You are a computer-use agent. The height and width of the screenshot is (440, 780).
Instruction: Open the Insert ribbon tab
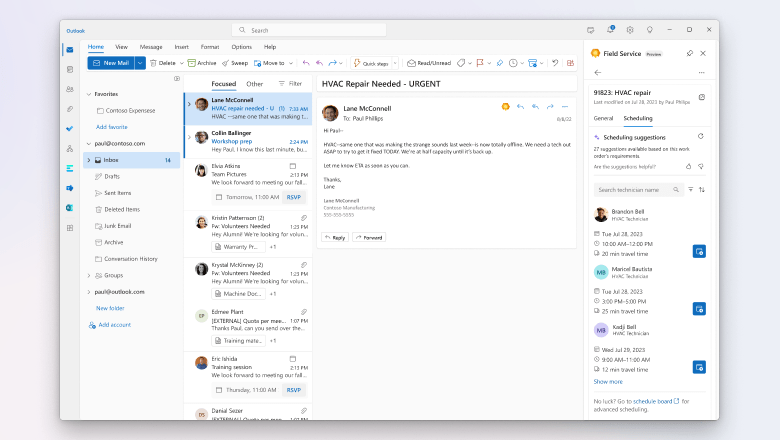pyautogui.click(x=181, y=47)
